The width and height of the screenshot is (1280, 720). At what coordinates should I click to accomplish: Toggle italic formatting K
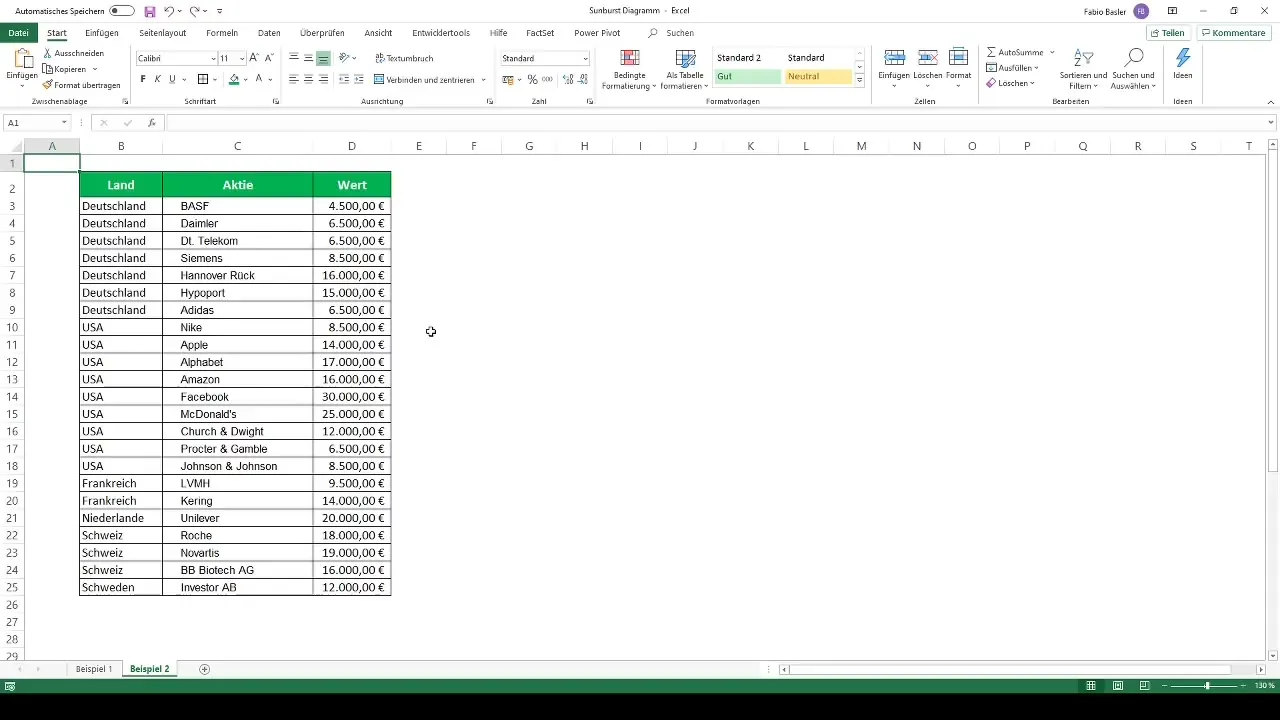coord(157,79)
